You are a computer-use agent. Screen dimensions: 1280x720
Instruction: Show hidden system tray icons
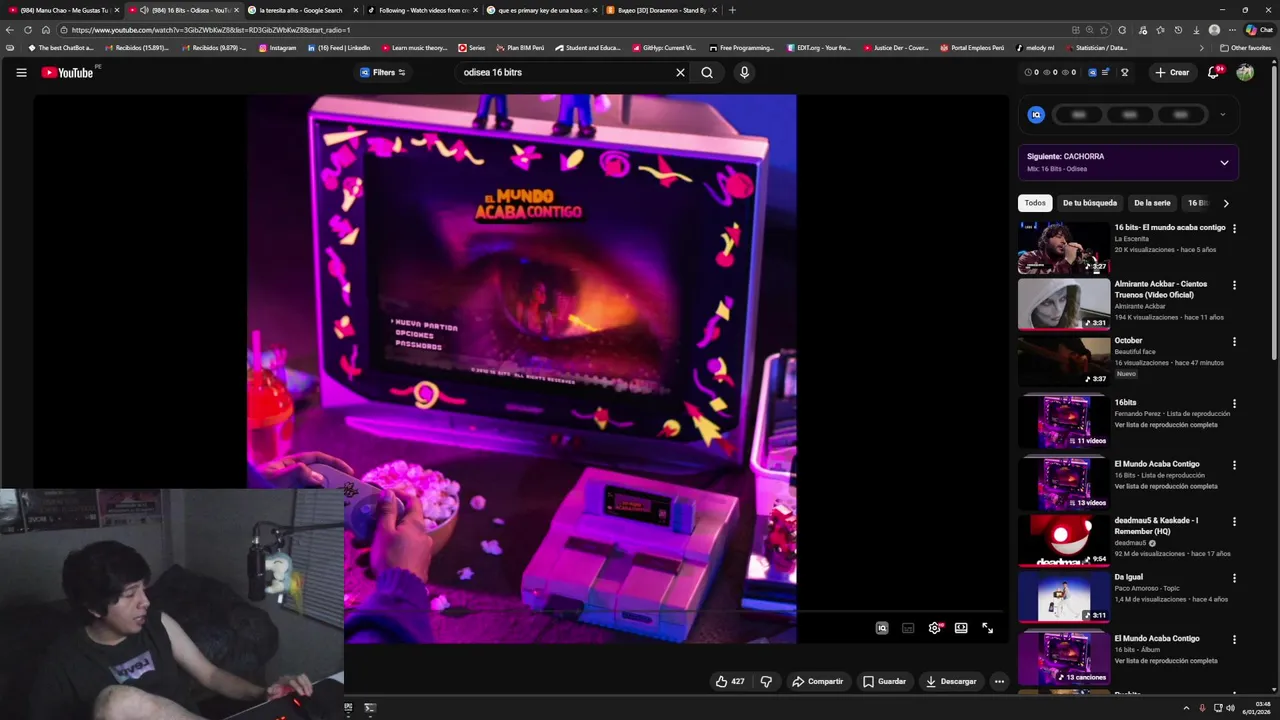[1186, 708]
